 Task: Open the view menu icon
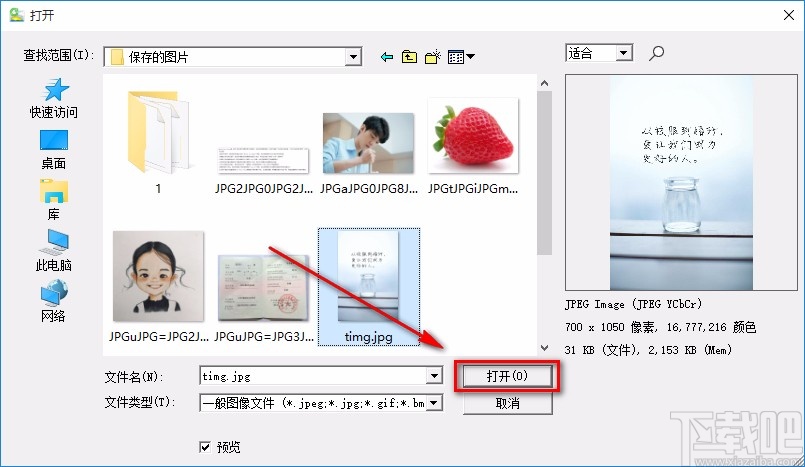[461, 57]
